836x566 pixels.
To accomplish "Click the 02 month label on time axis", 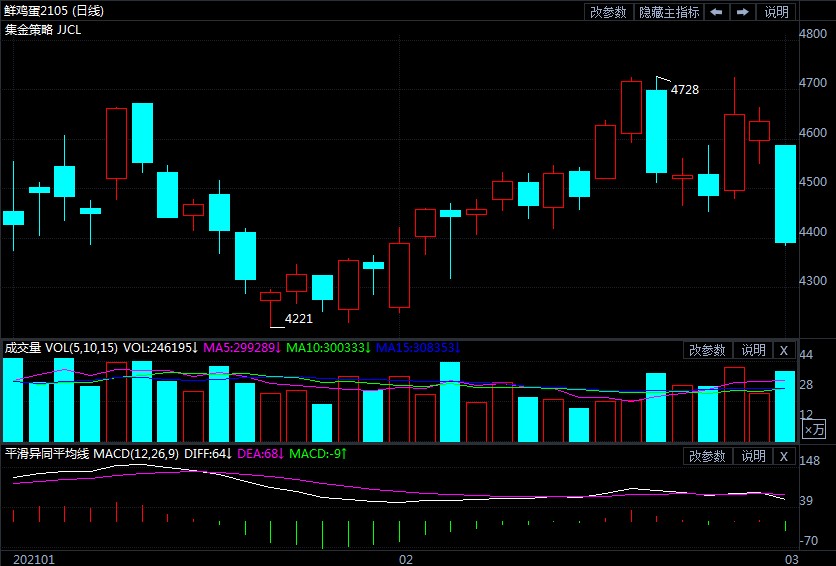I will tap(406, 559).
